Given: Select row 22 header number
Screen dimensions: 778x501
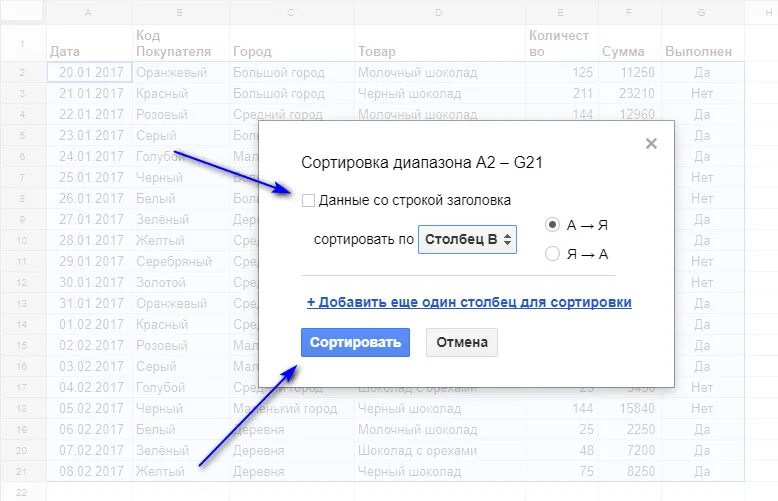Looking at the screenshot, I should pyautogui.click(x=22, y=492).
